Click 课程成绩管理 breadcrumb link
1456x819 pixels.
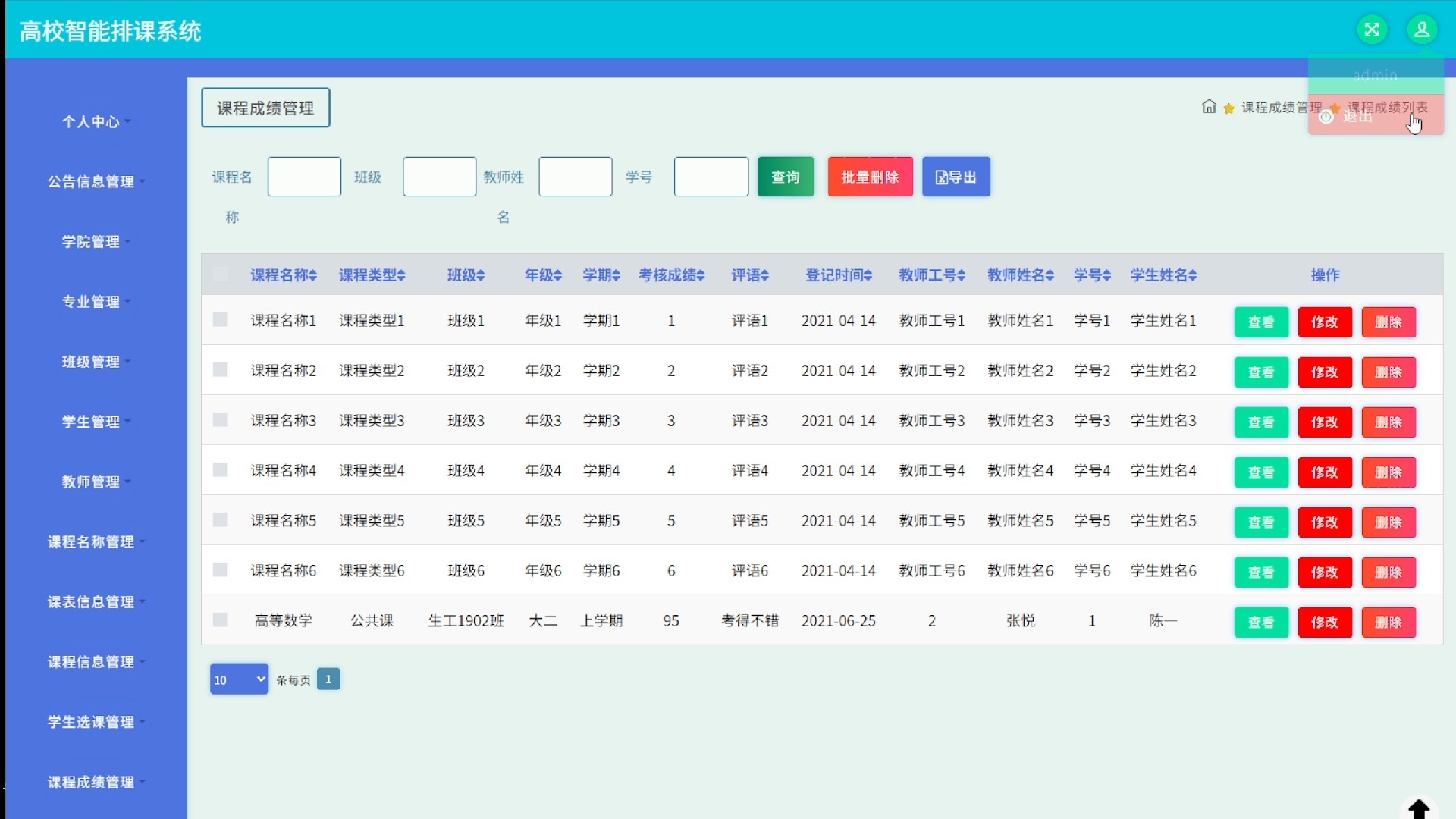coord(1281,108)
